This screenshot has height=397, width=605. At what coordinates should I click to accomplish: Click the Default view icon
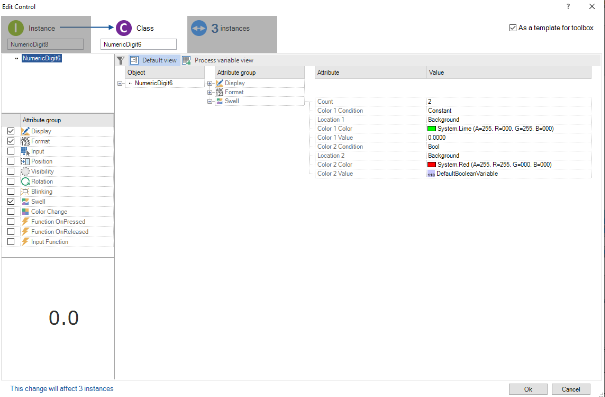[x=134, y=60]
